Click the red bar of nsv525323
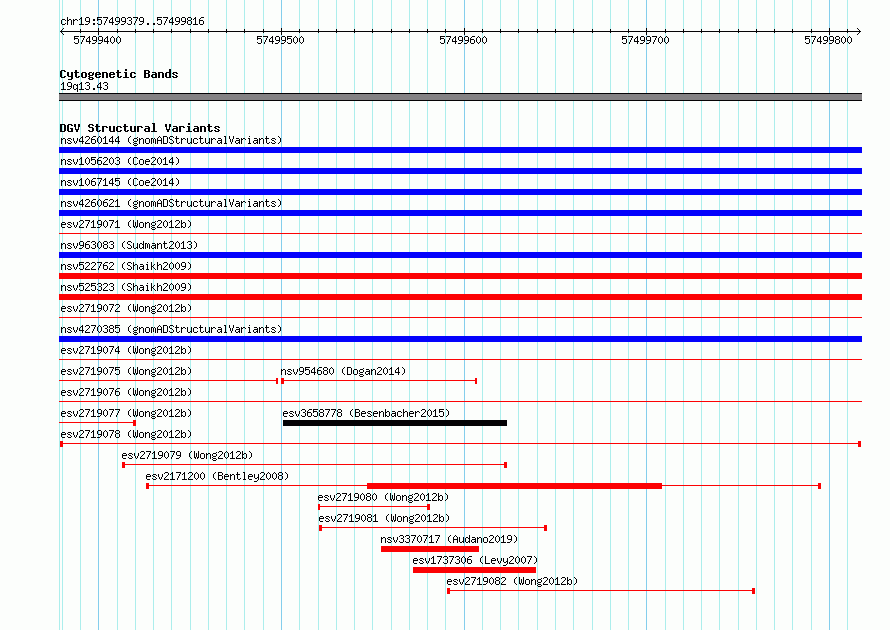This screenshot has height=630, width=890. (460, 297)
